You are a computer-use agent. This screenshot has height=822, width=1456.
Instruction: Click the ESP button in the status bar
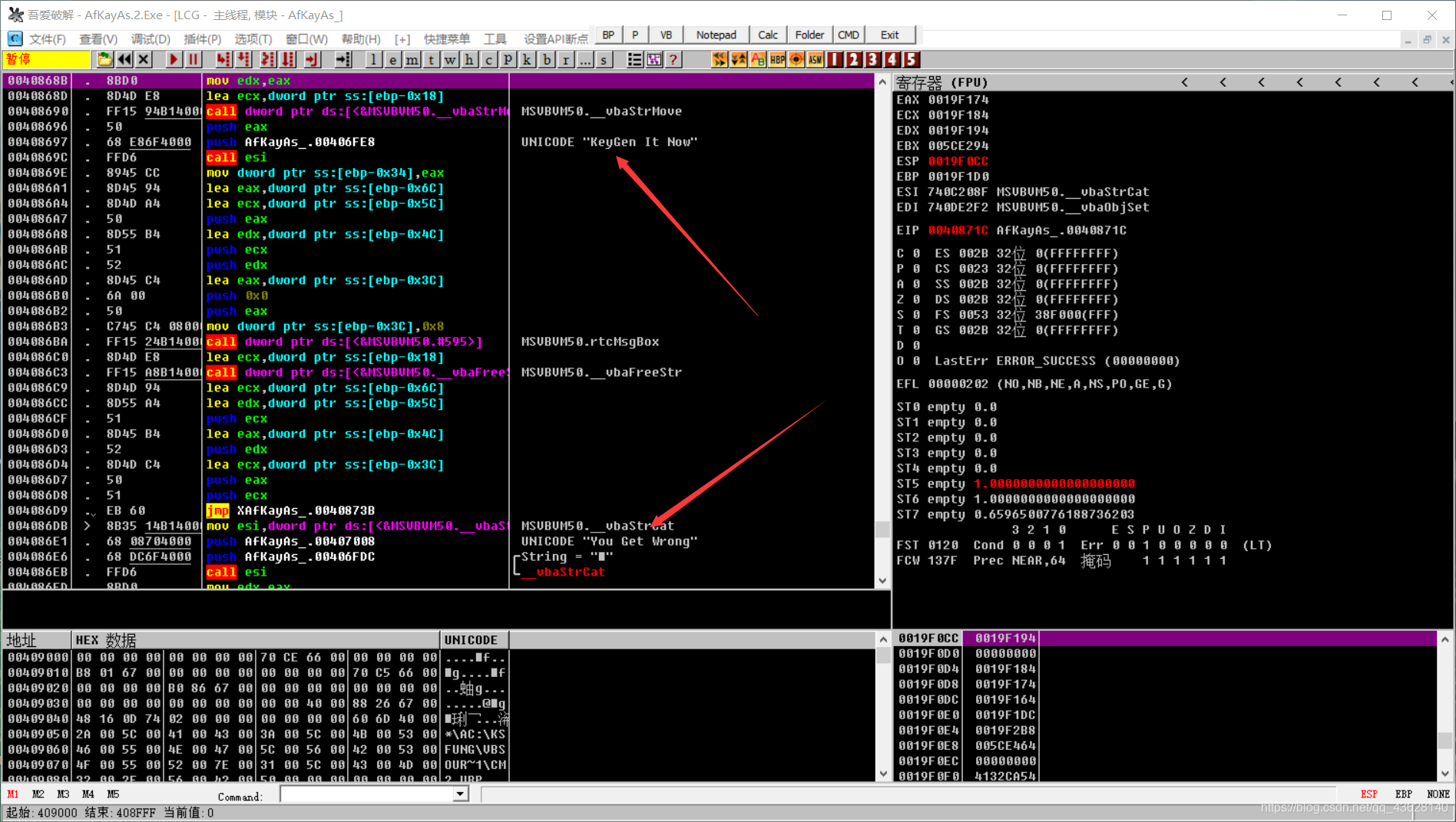point(1368,794)
